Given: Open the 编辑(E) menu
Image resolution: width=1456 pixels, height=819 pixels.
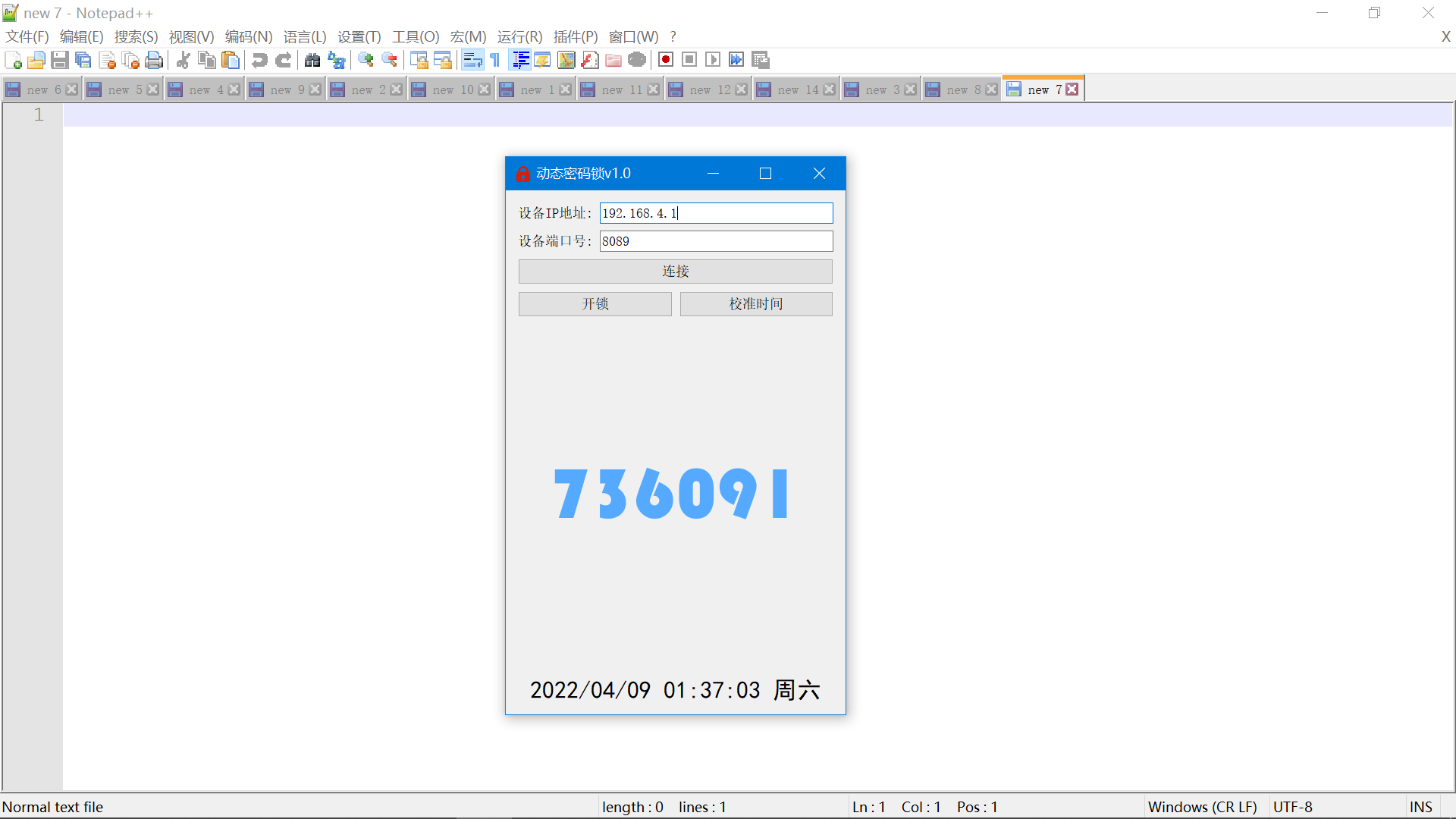Looking at the screenshot, I should 81,36.
